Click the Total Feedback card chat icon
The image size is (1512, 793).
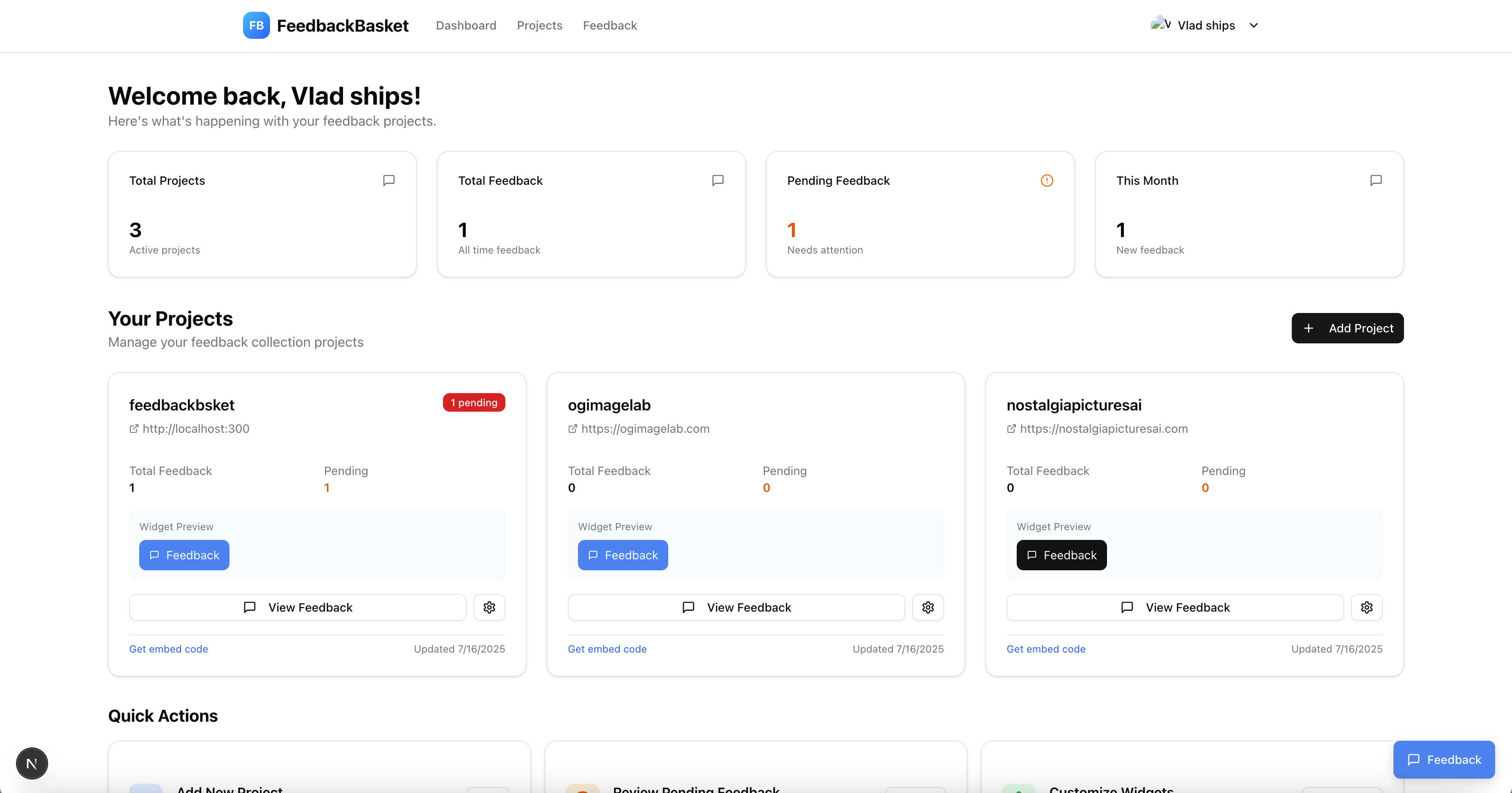tap(717, 180)
